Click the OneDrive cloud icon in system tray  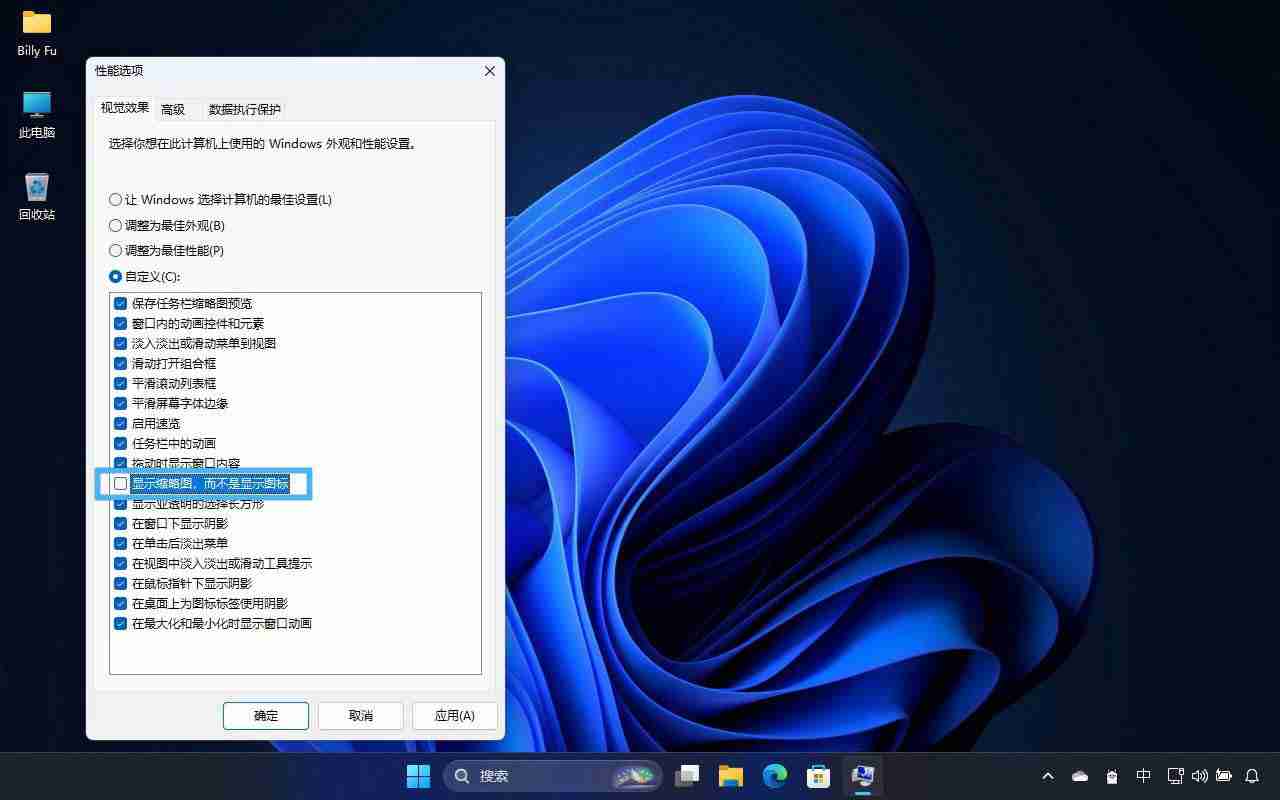pos(1079,775)
